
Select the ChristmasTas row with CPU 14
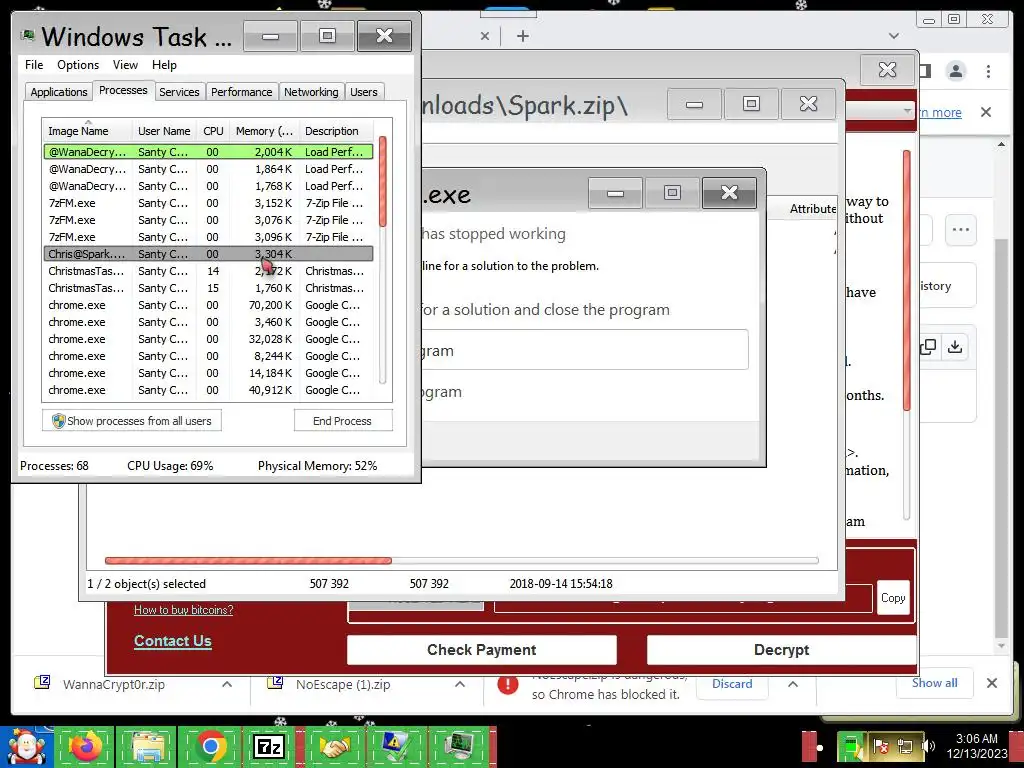pos(208,271)
